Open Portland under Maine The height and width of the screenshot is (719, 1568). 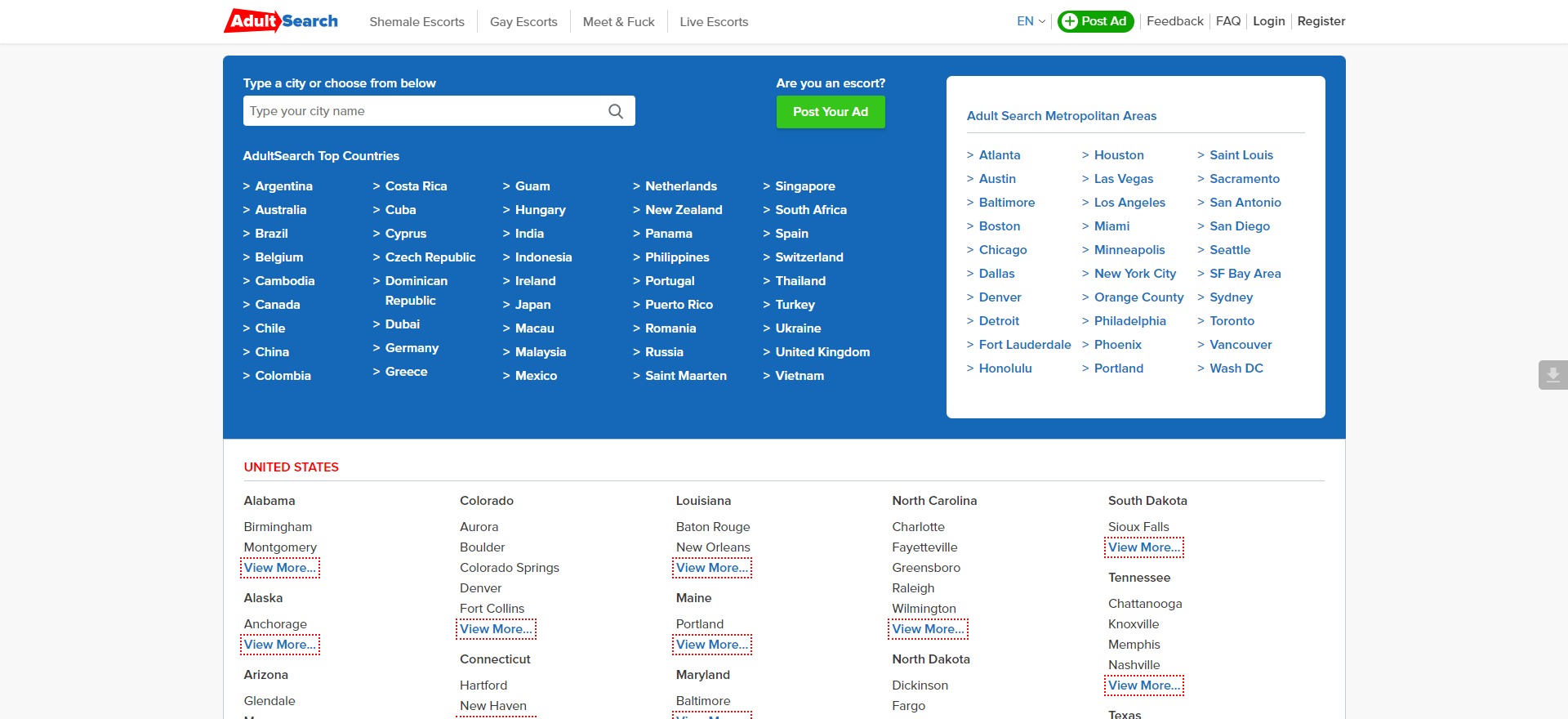point(700,624)
